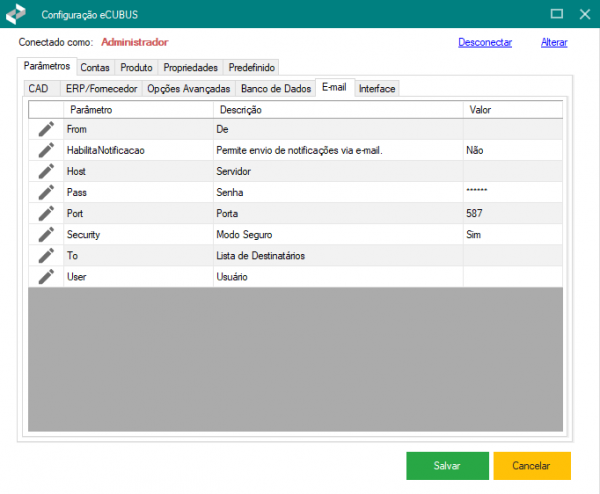600x494 pixels.
Task: Click the masked password value cell
Action: point(513,192)
